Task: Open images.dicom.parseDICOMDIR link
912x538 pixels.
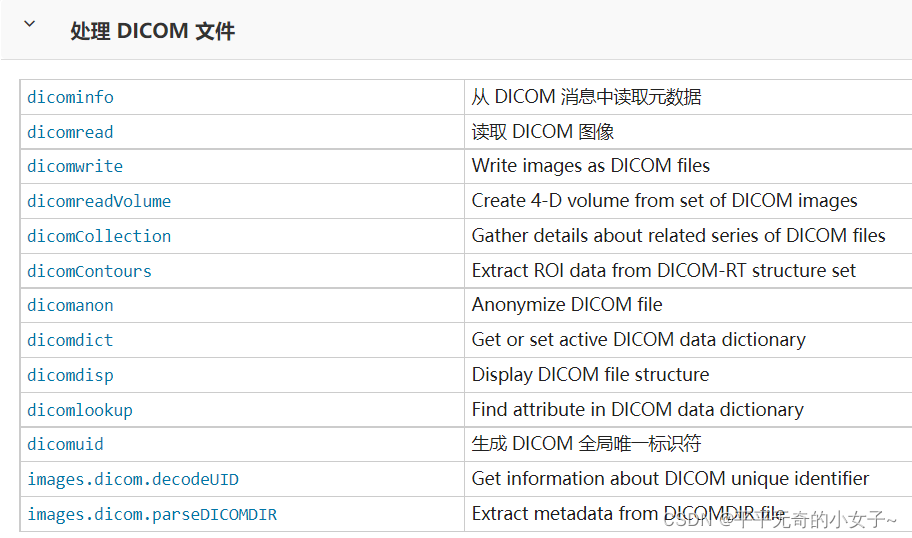Action: tap(152, 514)
